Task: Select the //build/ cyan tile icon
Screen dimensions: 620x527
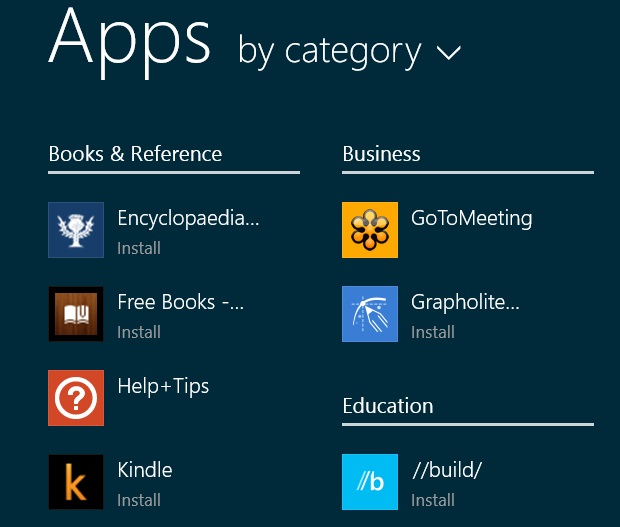Action: 370,482
